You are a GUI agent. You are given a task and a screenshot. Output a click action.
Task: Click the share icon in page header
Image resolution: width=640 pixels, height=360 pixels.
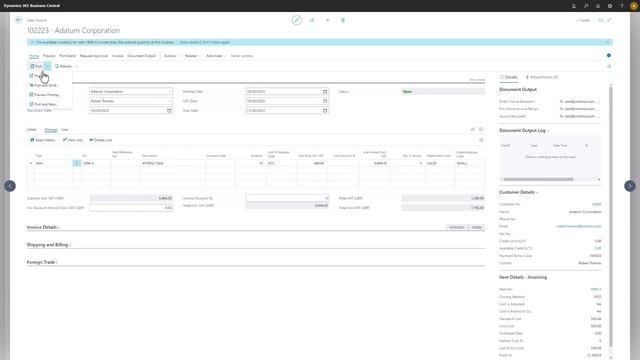point(312,20)
